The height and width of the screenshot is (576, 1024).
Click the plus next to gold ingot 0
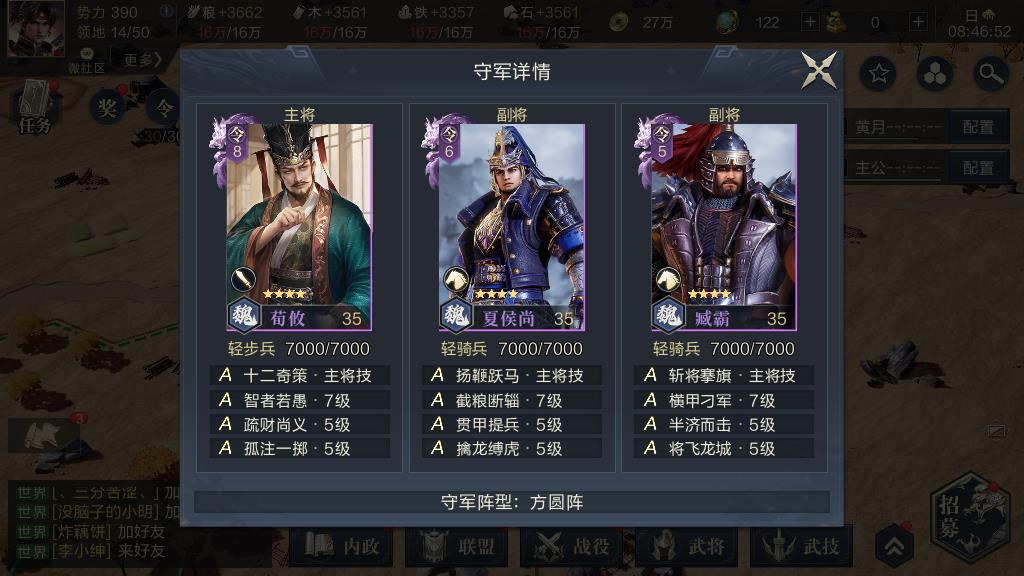918,22
